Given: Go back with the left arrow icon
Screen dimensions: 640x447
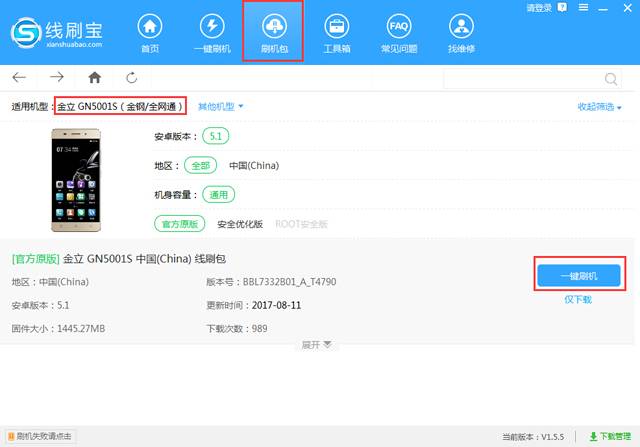Looking at the screenshot, I should [20, 77].
